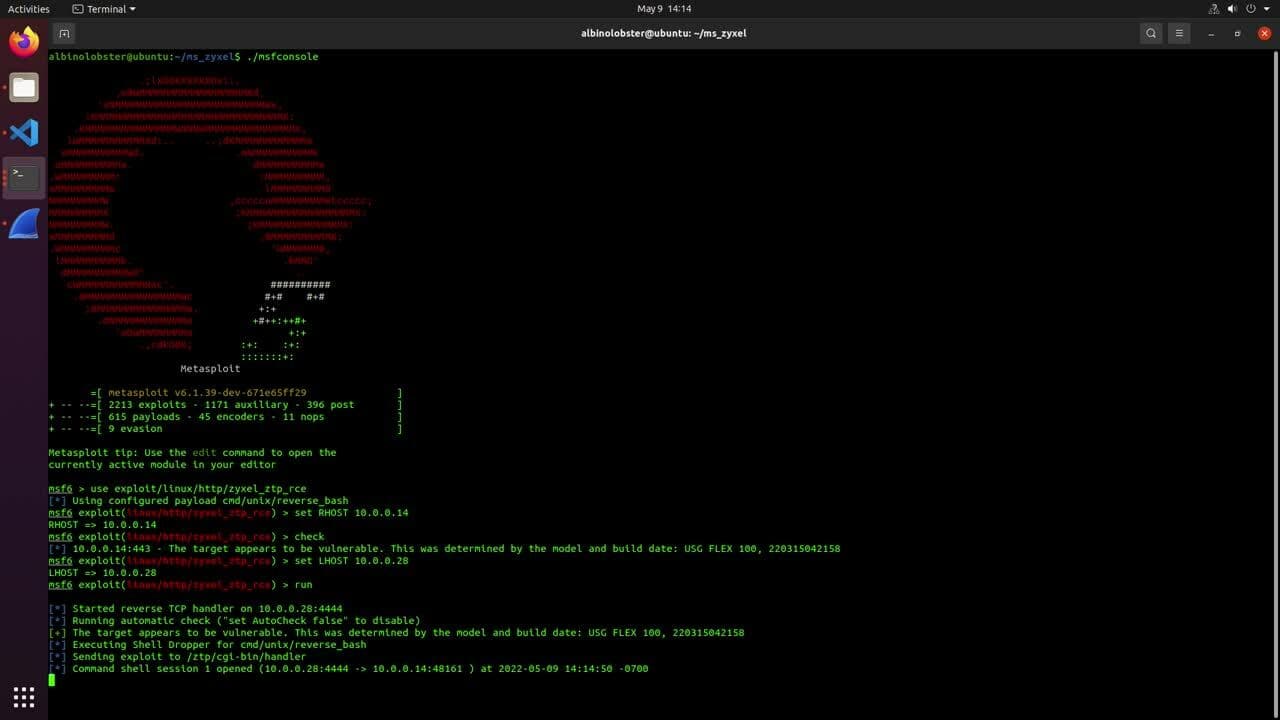The height and width of the screenshot is (720, 1280).
Task: Click the 2213 exploits count line
Action: [x=231, y=405]
